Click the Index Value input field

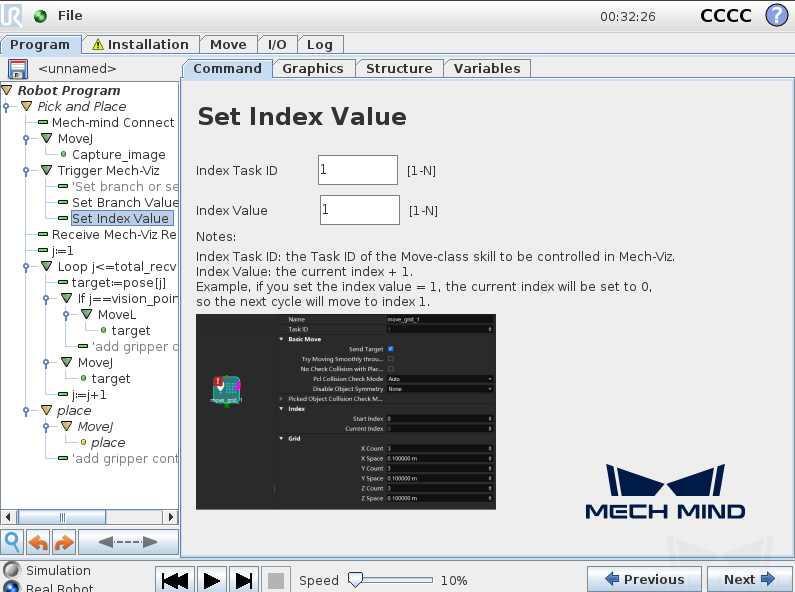[x=360, y=210]
